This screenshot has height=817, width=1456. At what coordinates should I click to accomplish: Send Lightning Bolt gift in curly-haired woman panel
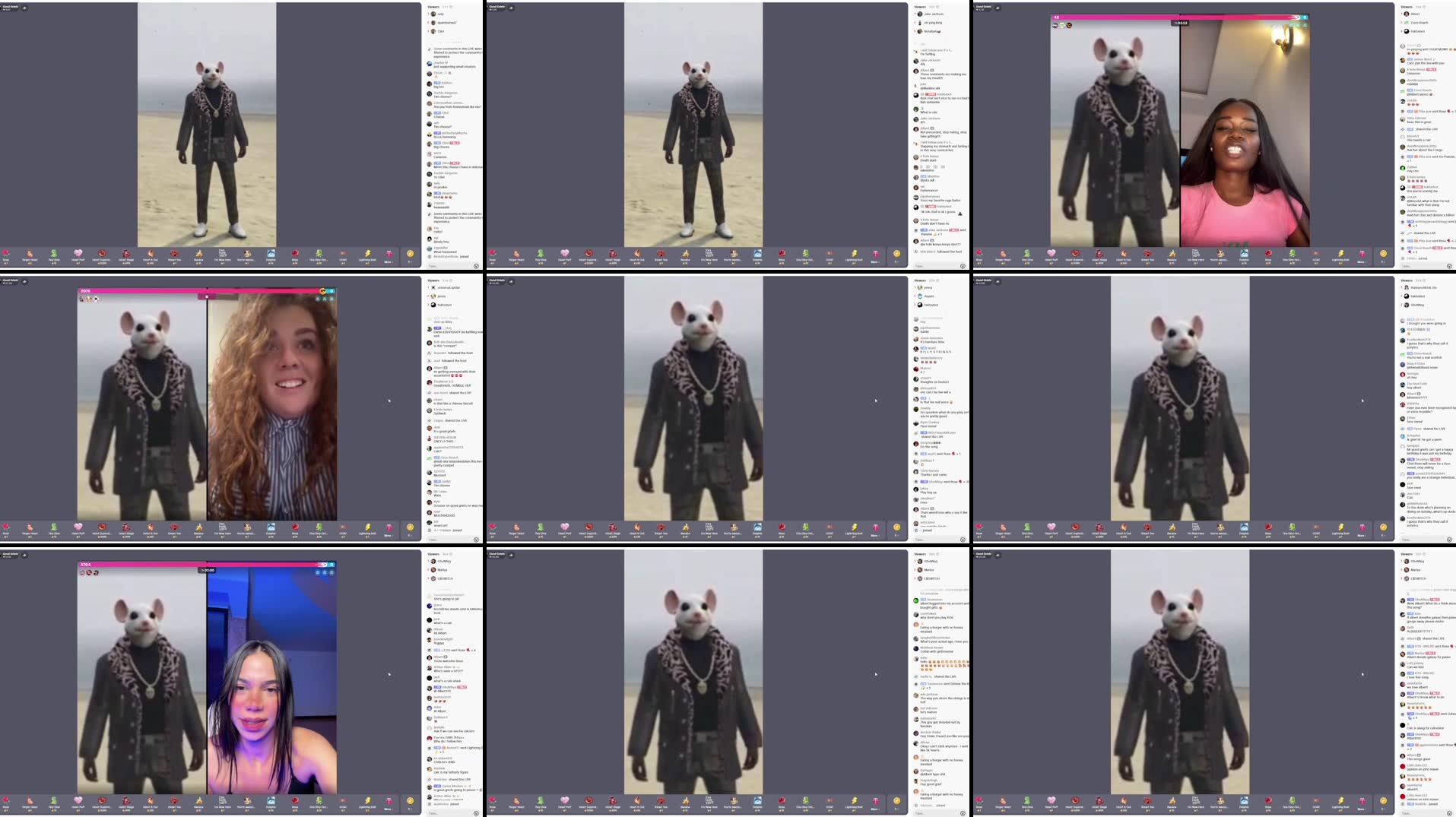(367, 528)
